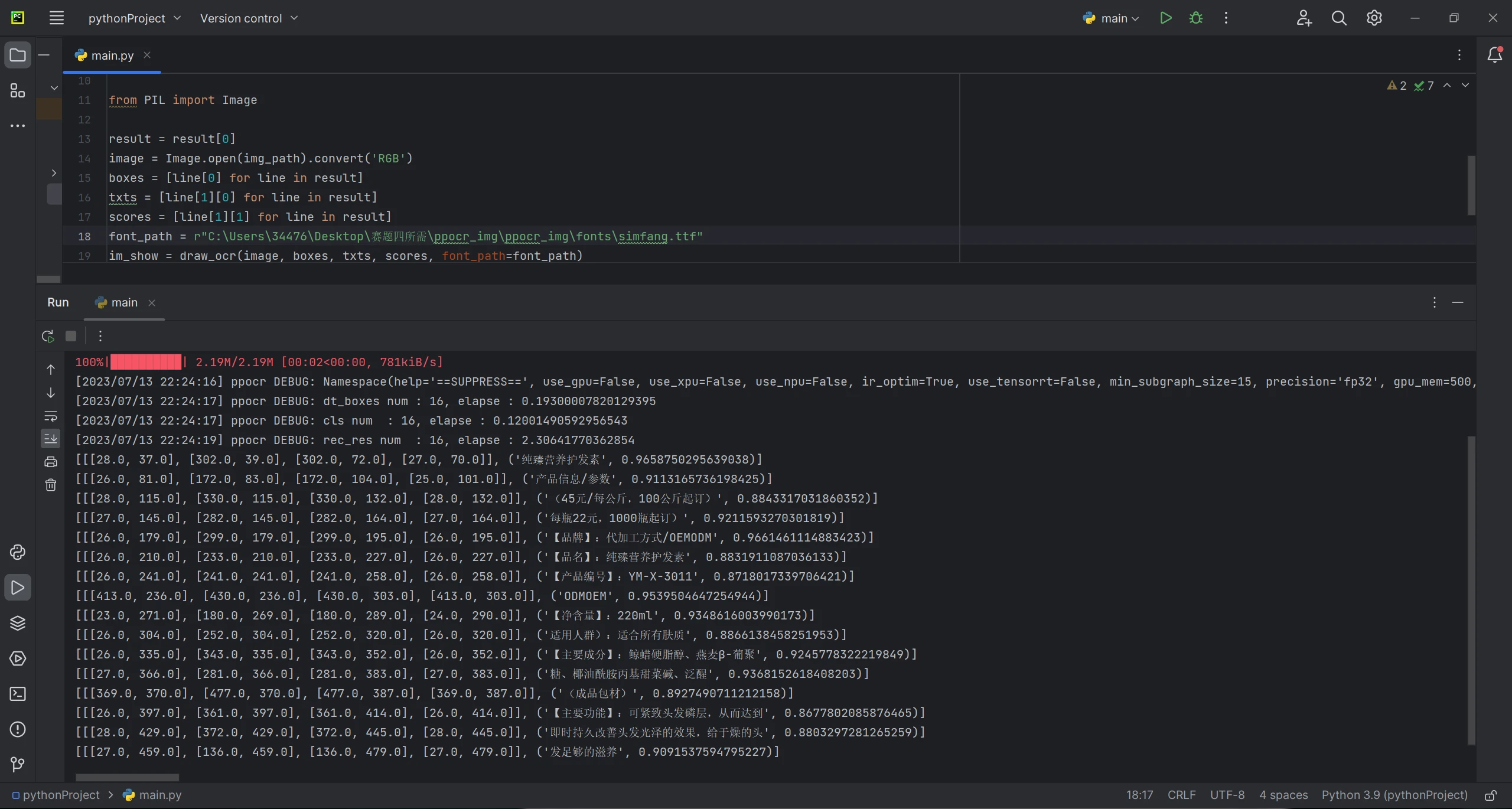Viewport: 1512px width, 809px height.
Task: Open Git version control tool window icon
Action: tap(18, 765)
